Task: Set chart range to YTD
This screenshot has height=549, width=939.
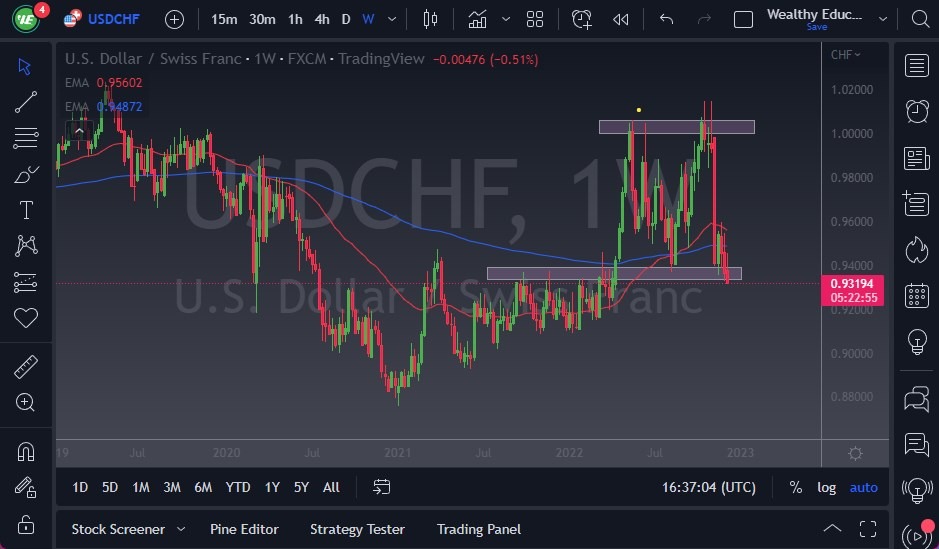Action: tap(238, 487)
